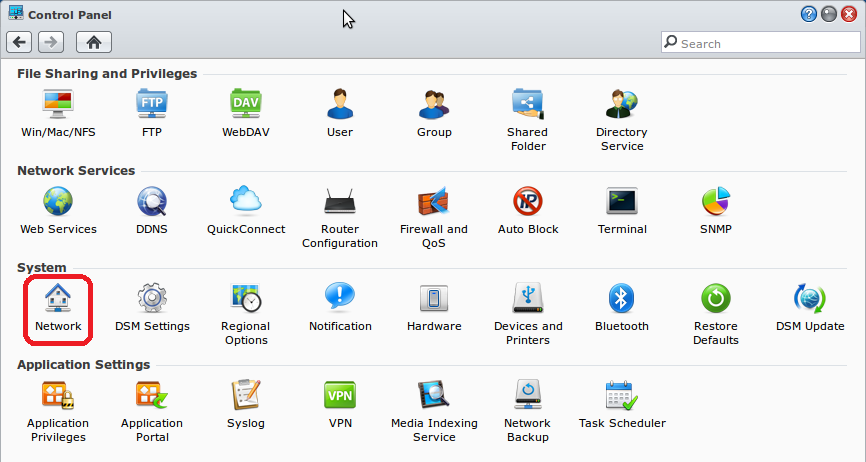Open the Regional Options icon
This screenshot has width=866, height=462.
pos(246,298)
